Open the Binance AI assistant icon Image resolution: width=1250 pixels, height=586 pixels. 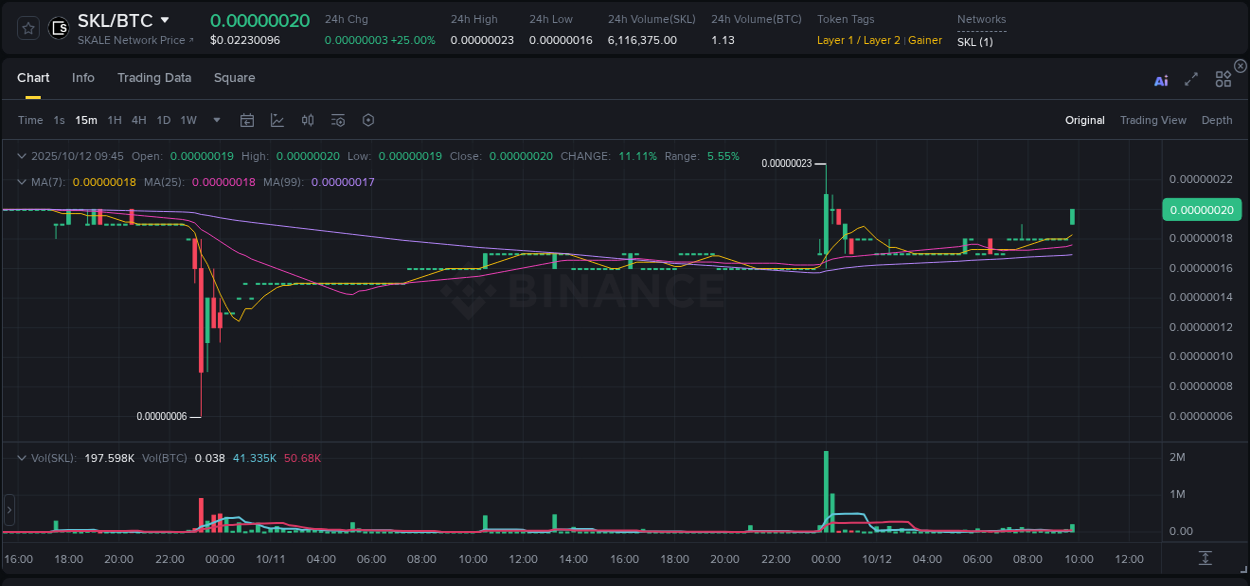click(x=1160, y=80)
